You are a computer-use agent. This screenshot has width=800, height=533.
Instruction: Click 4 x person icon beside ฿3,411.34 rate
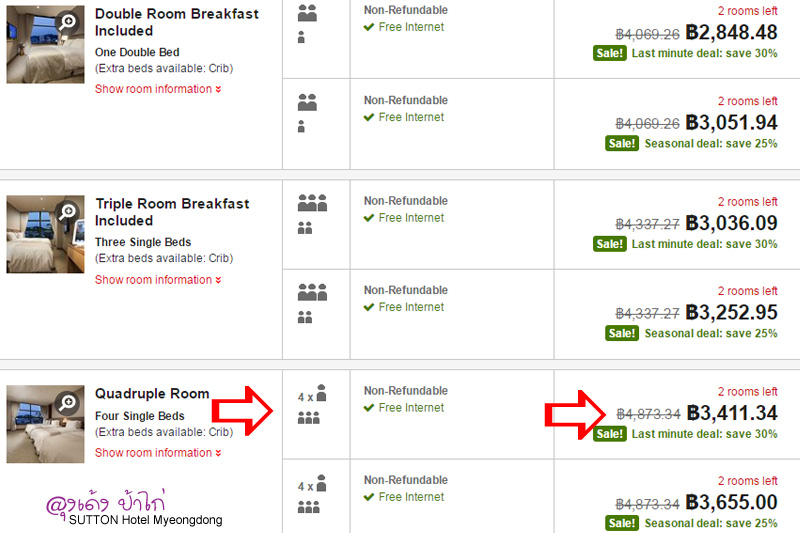click(312, 393)
